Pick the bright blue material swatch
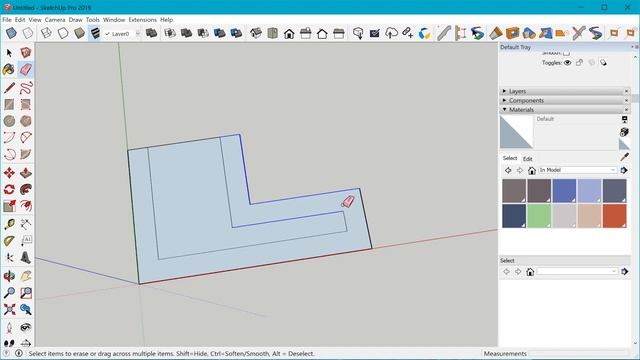Screen dimensions: 640x360 (564, 191)
